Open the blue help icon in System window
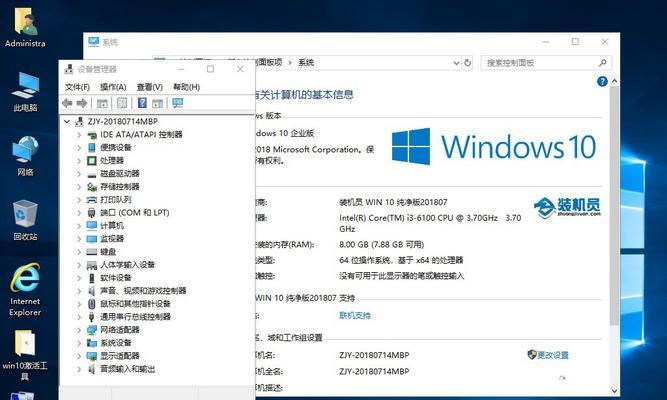The image size is (667, 400). click(602, 81)
